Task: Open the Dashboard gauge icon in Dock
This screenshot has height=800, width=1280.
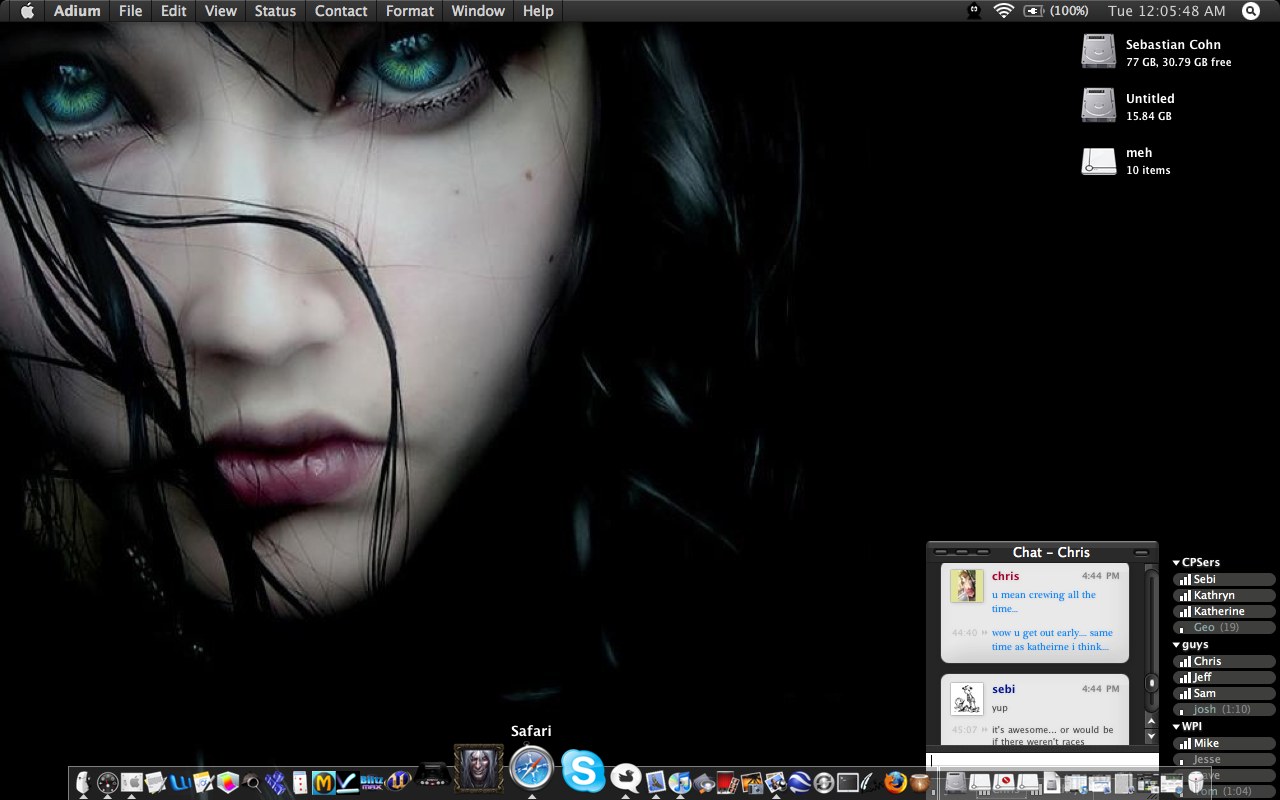Action: [108, 783]
